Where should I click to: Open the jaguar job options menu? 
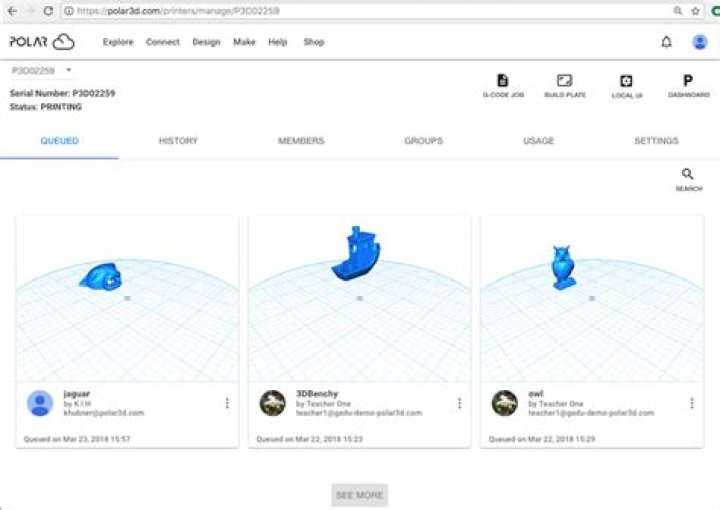click(x=227, y=403)
